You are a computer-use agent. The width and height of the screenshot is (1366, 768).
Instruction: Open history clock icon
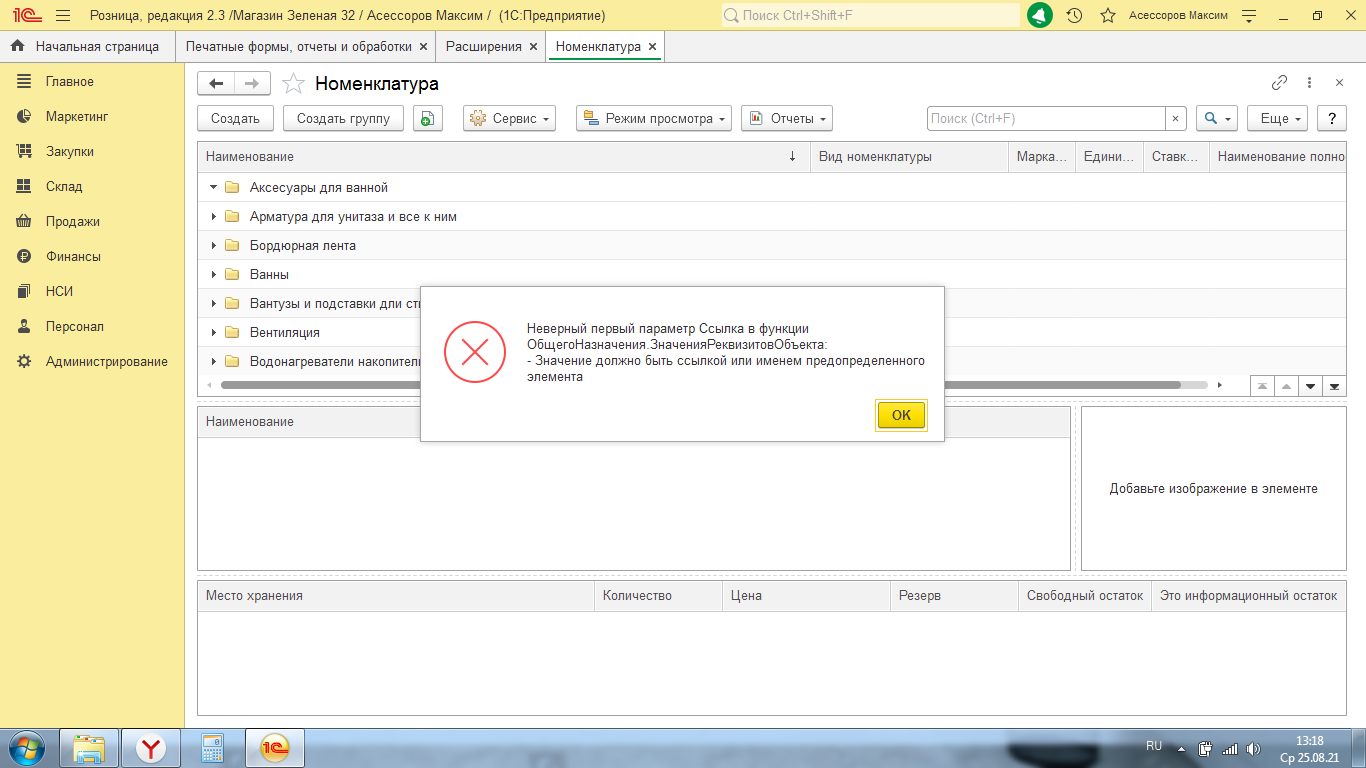[1074, 16]
